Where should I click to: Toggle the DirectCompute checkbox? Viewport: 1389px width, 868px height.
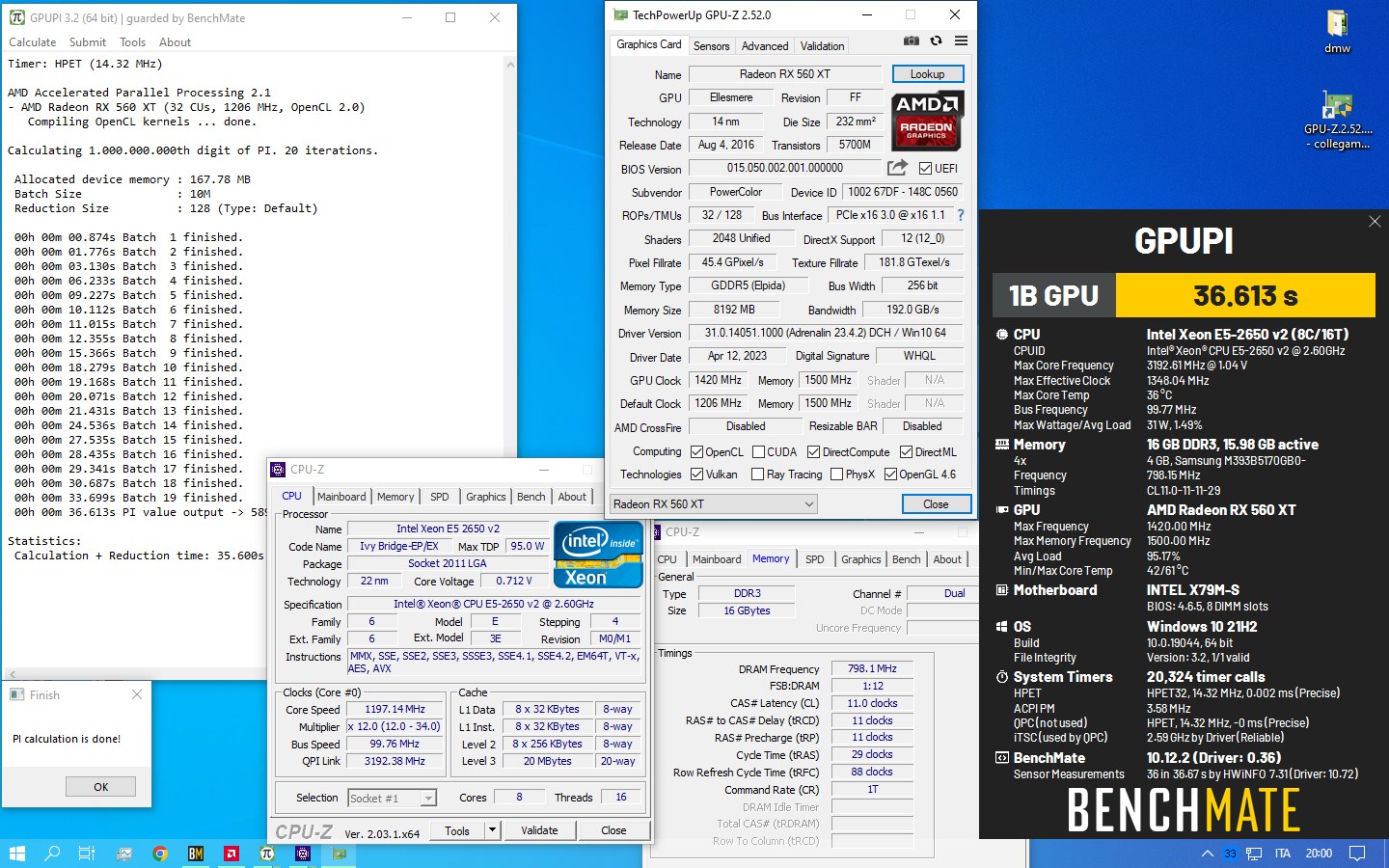coord(813,451)
